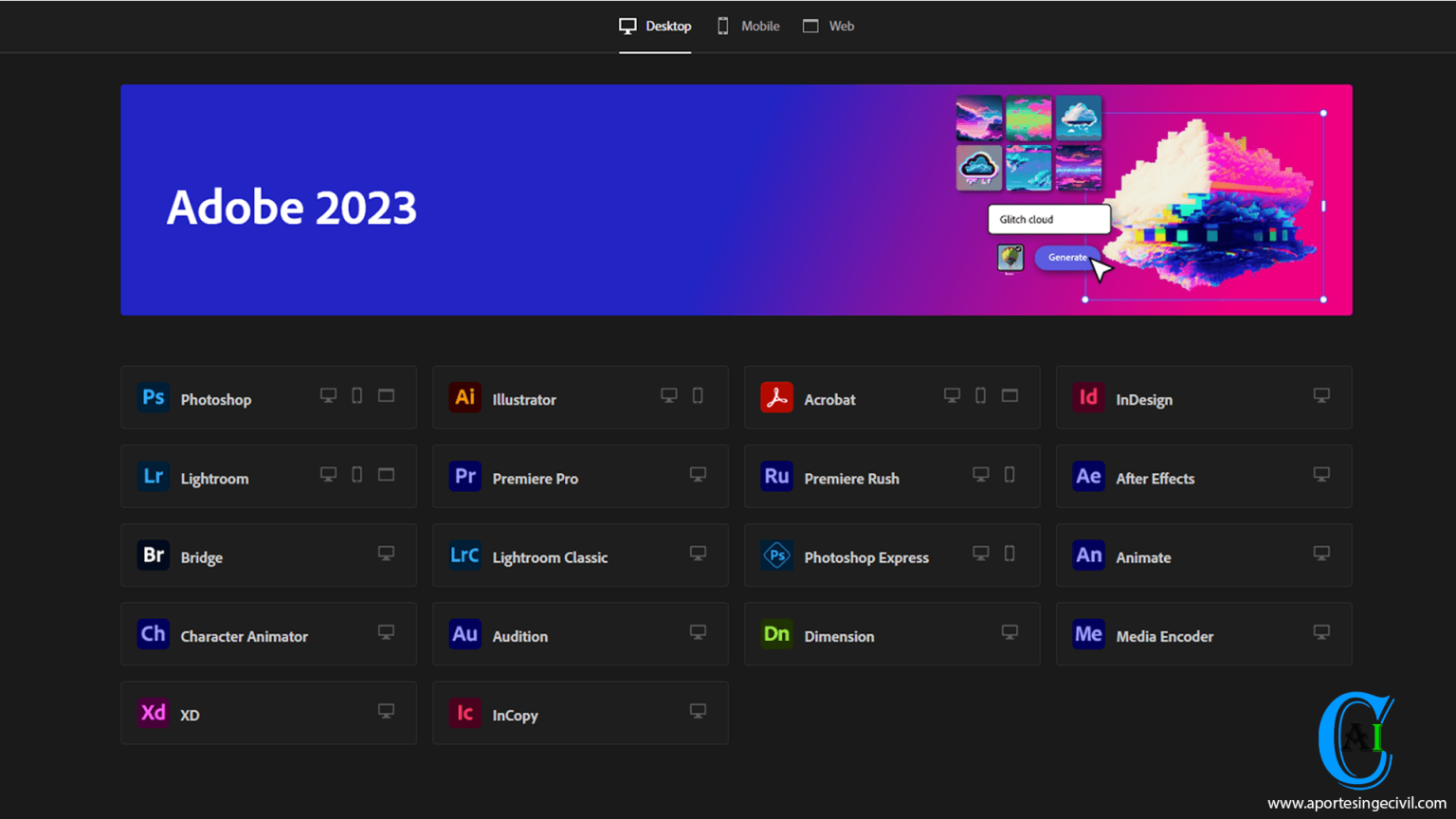Select the Photoshop app icon
Screen dimensions: 1456x819
(x=153, y=397)
